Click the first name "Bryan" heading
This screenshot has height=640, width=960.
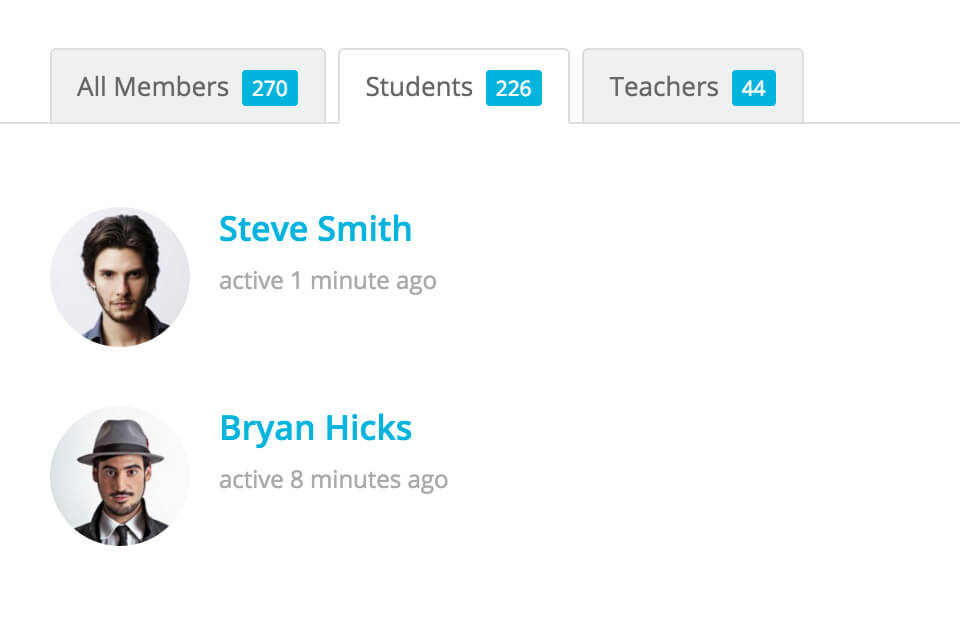[267, 428]
